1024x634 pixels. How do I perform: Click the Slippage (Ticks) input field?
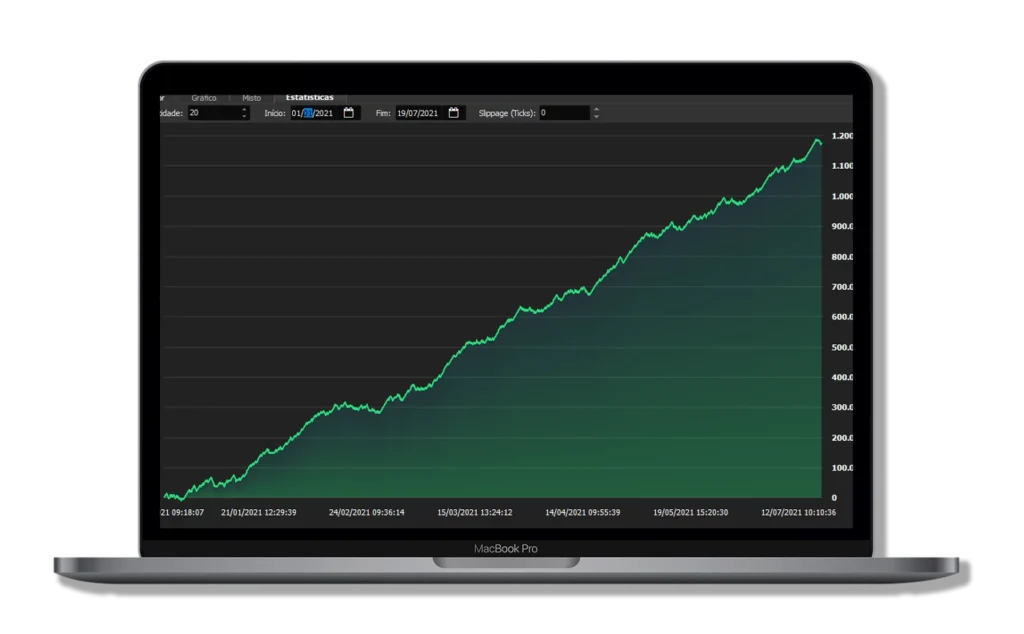pos(564,113)
